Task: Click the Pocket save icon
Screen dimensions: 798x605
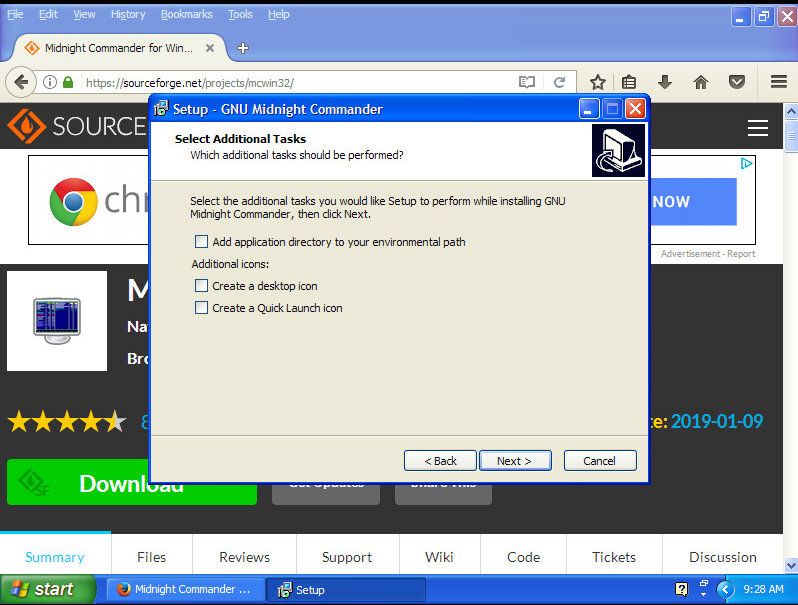Action: (736, 82)
